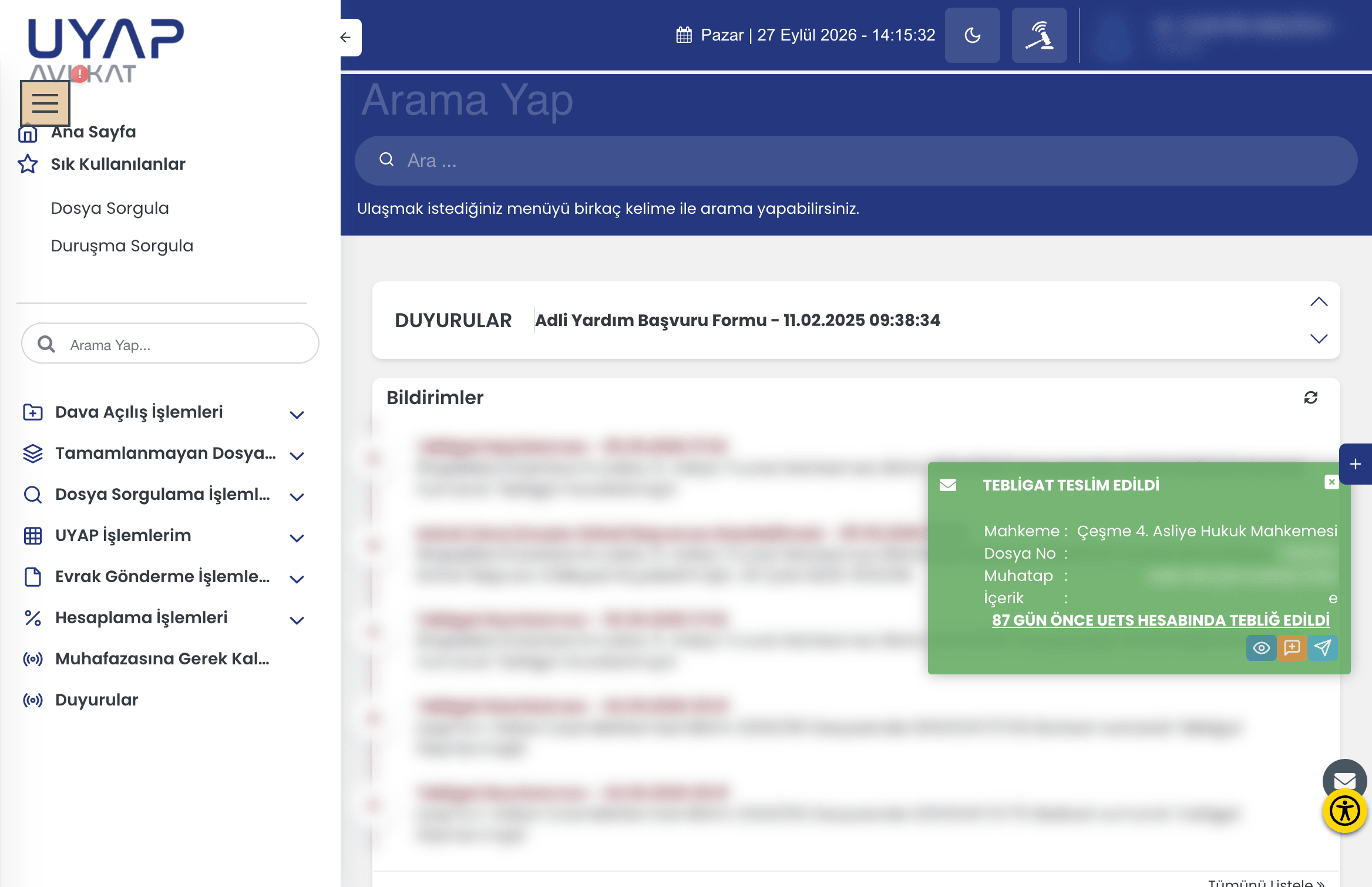Image resolution: width=1372 pixels, height=887 pixels.
Task: Show next announcement with down chevron
Action: coord(1319,338)
